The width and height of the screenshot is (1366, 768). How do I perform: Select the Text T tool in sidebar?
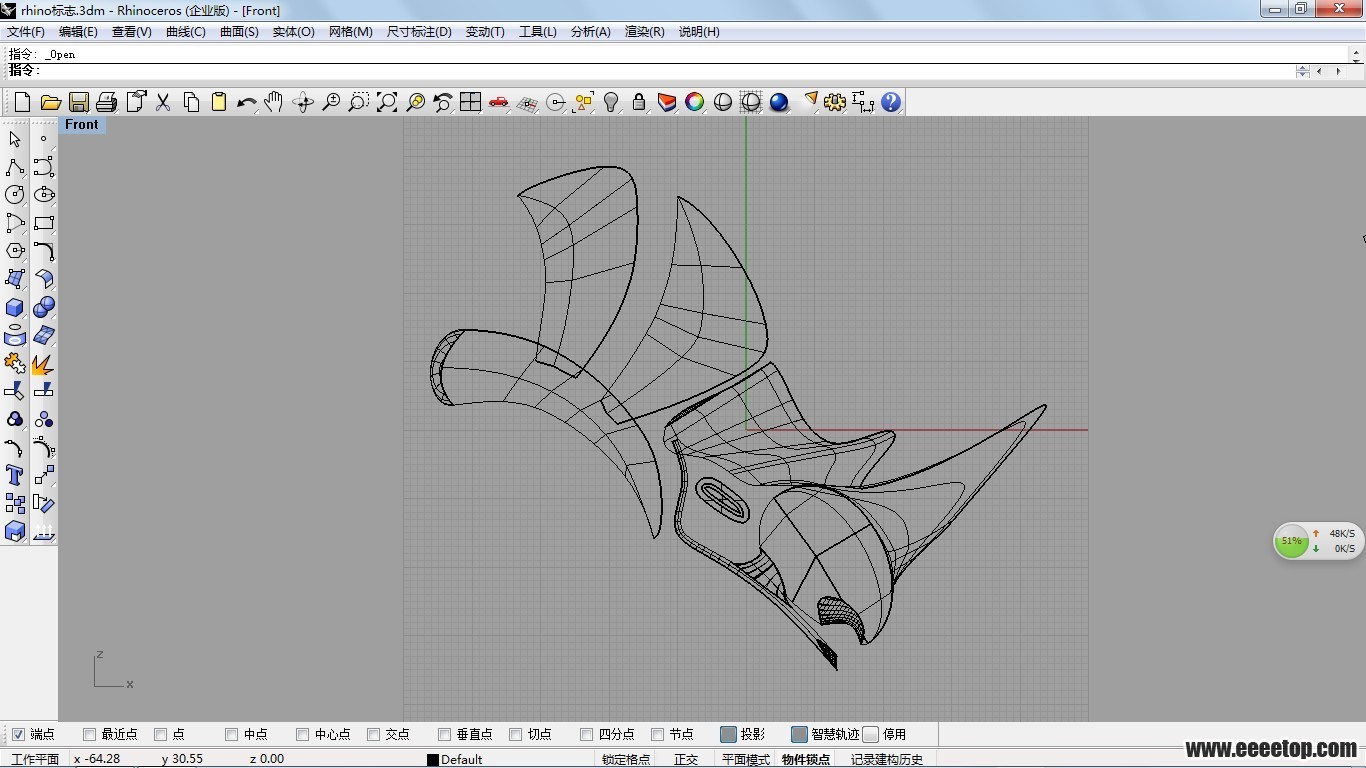(15, 475)
